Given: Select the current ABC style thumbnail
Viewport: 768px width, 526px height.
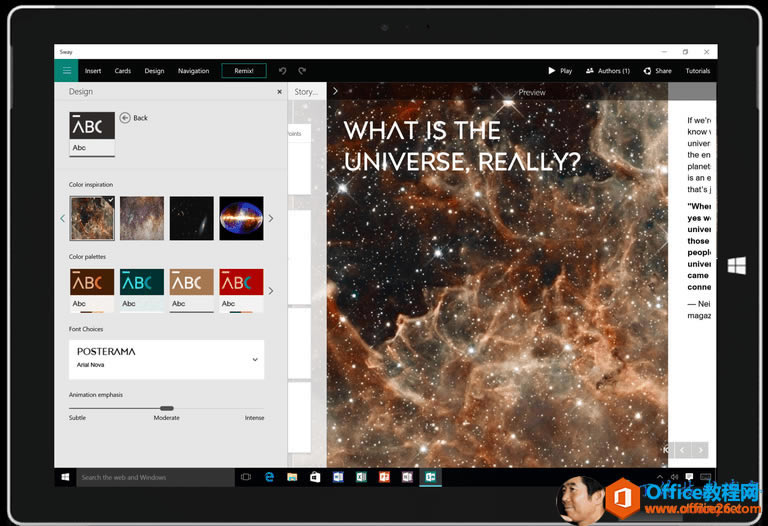Looking at the screenshot, I should point(92,134).
